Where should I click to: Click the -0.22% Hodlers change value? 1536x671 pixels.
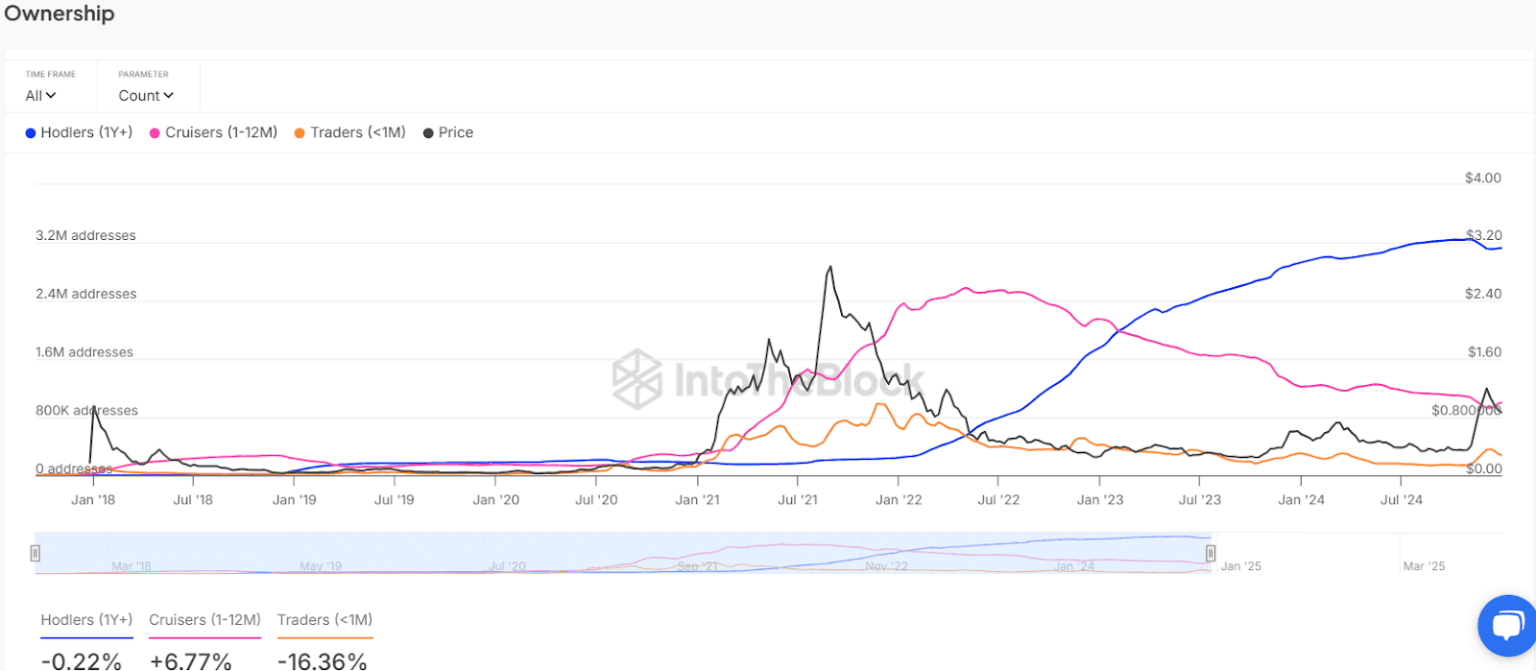point(82,660)
